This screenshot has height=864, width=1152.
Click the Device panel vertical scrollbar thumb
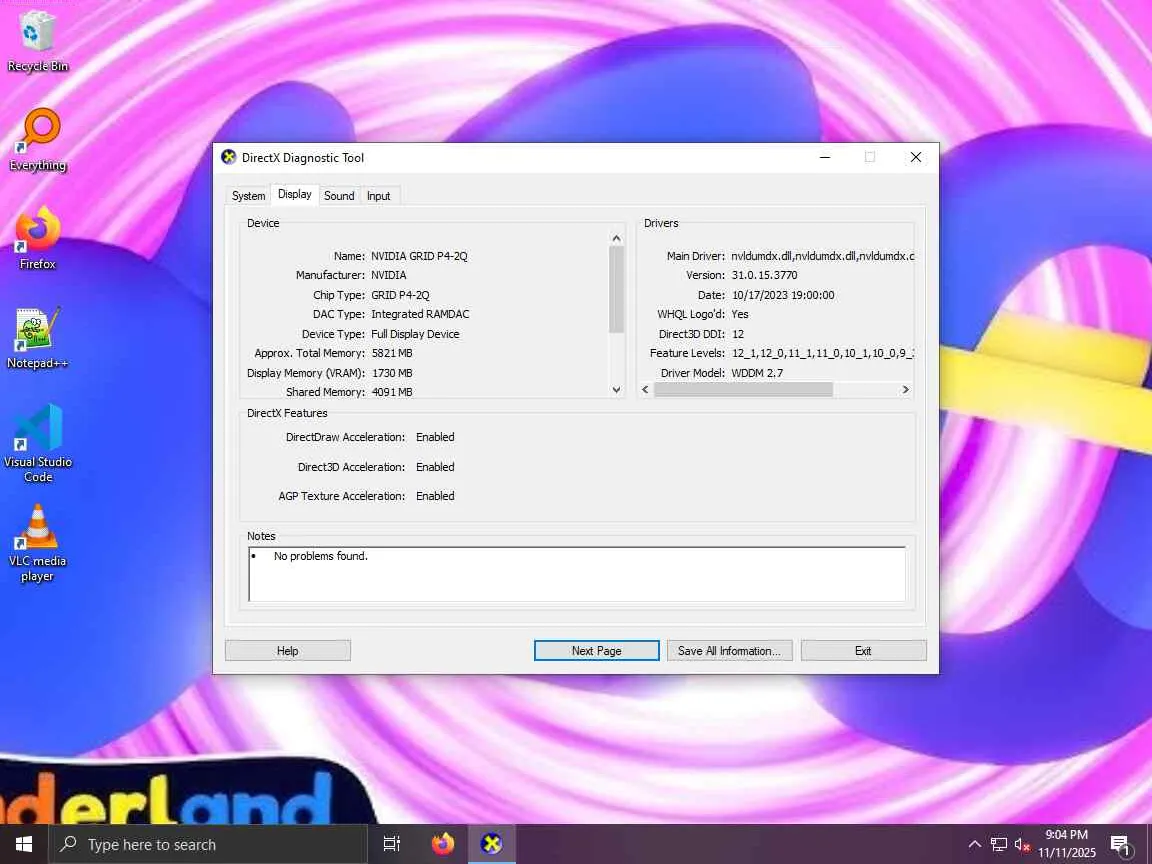616,289
